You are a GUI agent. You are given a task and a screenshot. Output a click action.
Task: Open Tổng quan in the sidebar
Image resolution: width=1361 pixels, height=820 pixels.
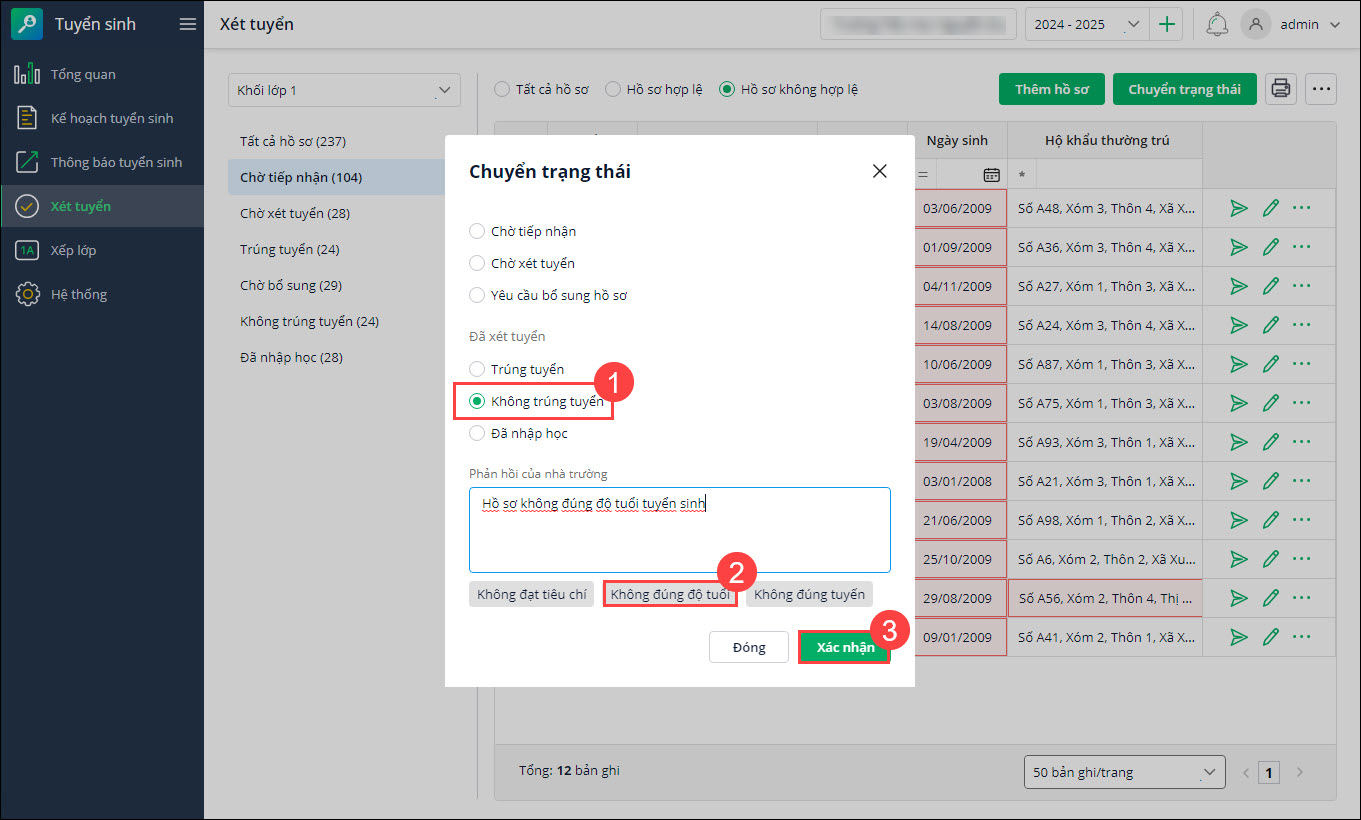pyautogui.click(x=102, y=74)
